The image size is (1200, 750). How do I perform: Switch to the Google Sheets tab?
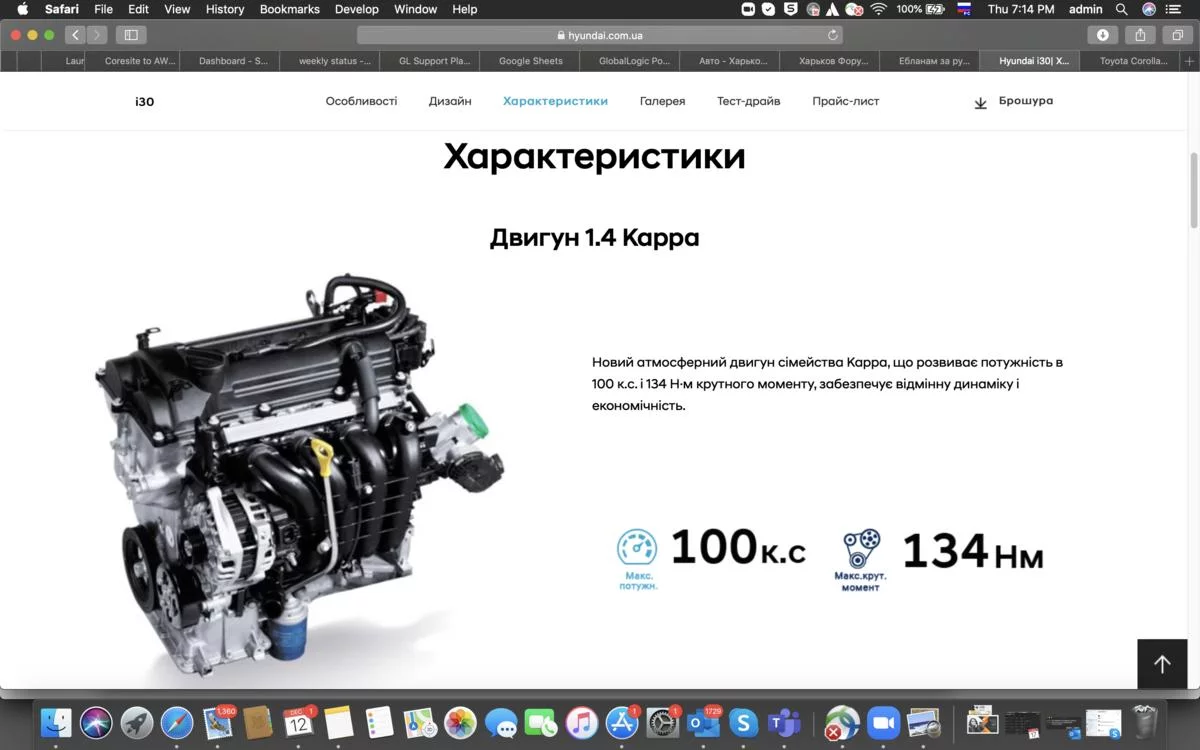pyautogui.click(x=530, y=61)
